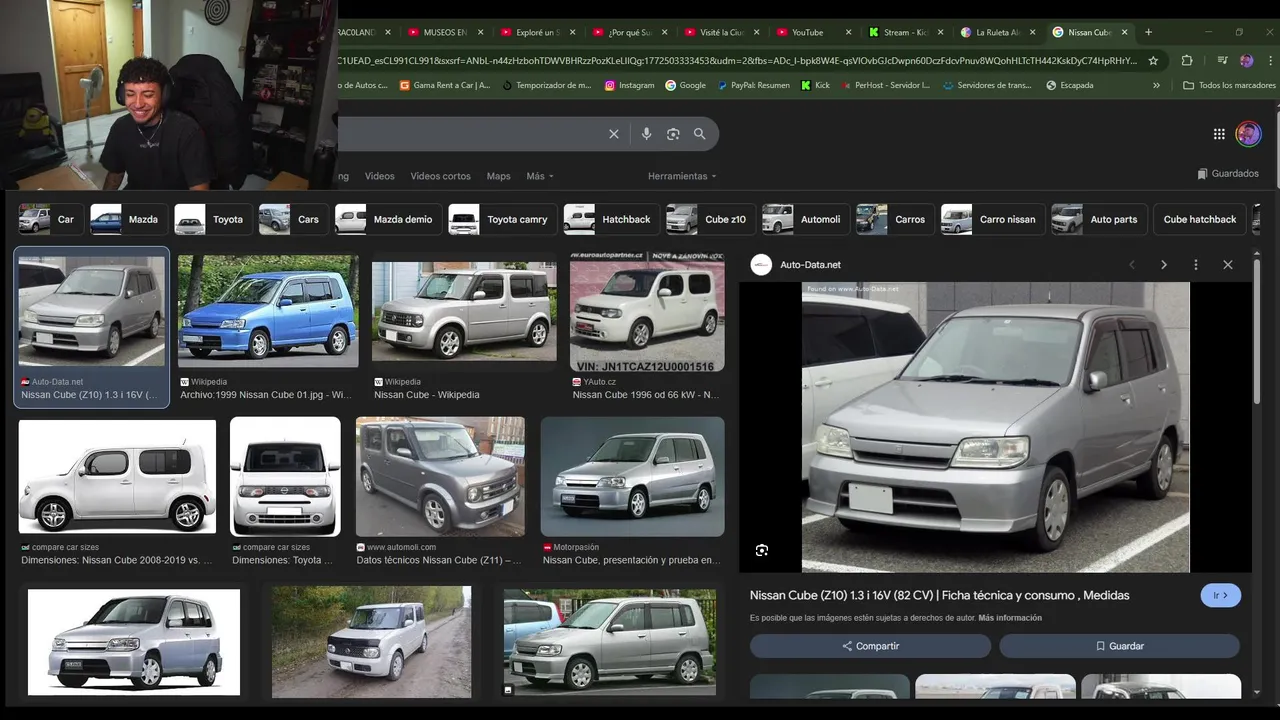Open the Motorpasión Nissan Cube thumbnail
Viewport: 1280px width, 720px height.
(632, 477)
